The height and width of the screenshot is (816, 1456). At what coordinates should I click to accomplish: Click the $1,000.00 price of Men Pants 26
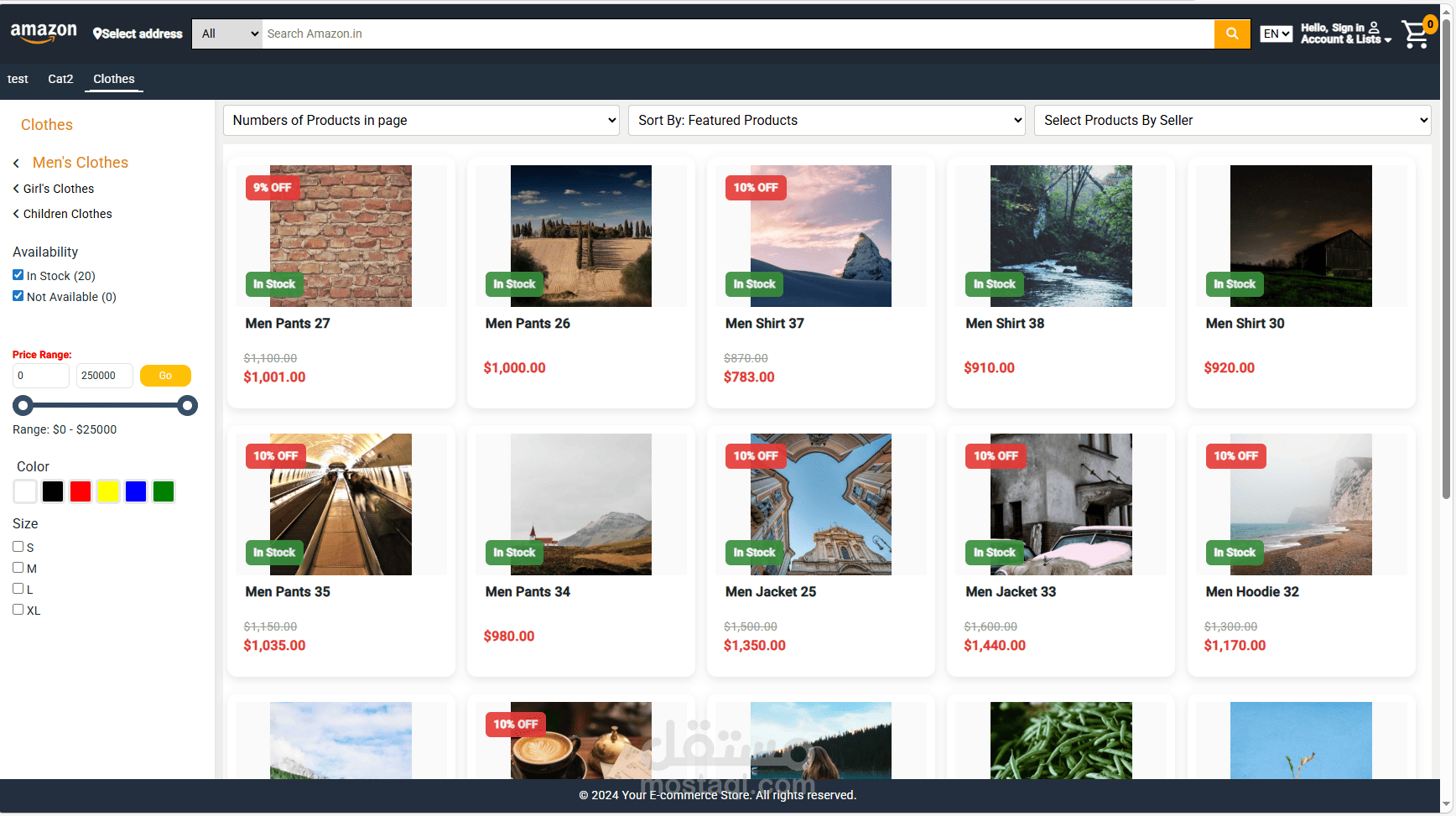[514, 368]
